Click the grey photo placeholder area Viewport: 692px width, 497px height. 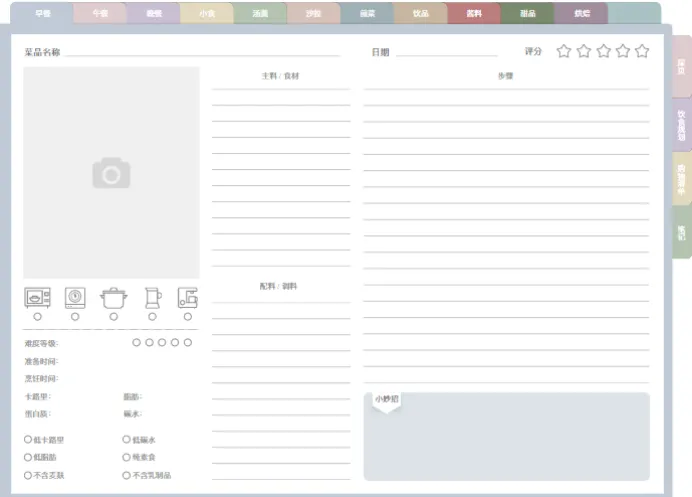(111, 173)
